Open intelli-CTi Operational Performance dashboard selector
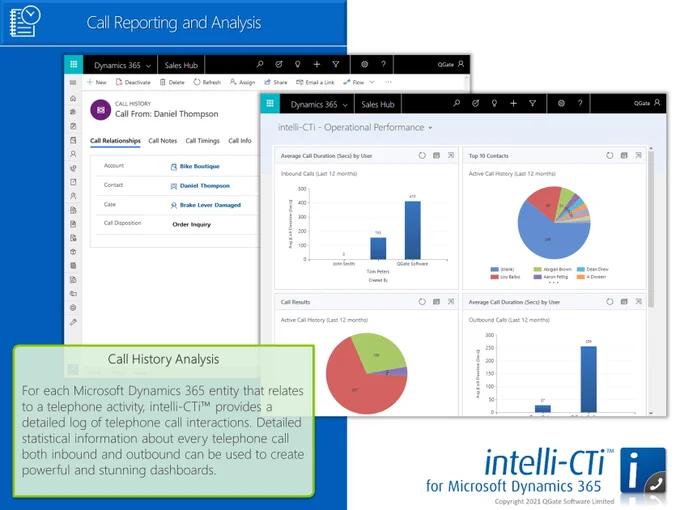Screen dimensions: 680x510 click(x=355, y=128)
